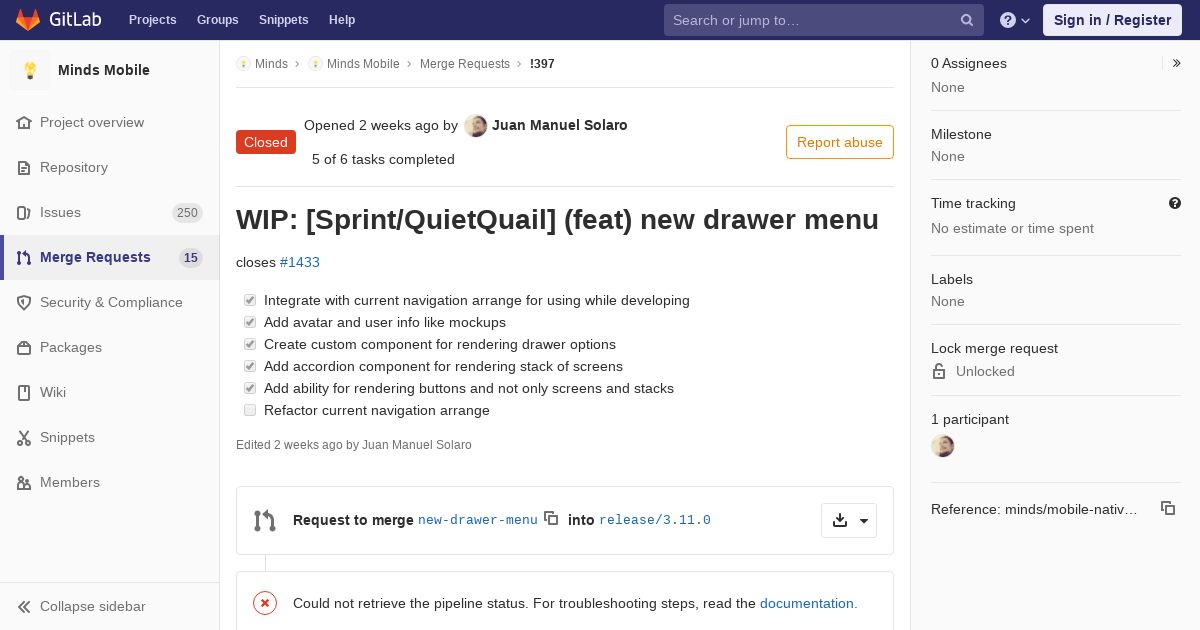Open Project overview in sidebar
The height and width of the screenshot is (630, 1200).
pyautogui.click(x=110, y=122)
